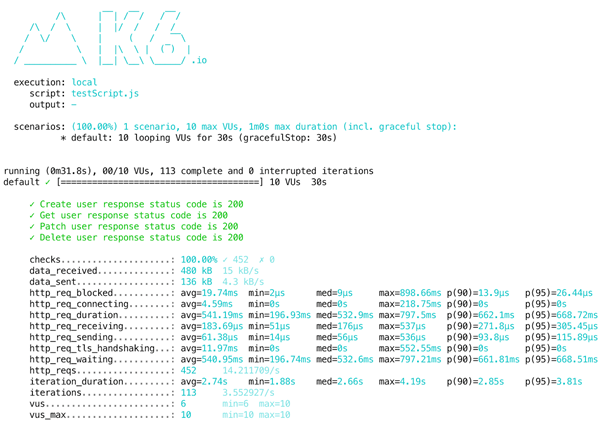602x425 pixels.
Task: Click the checks passed count 452 checkmark
Action: pyautogui.click(x=235, y=260)
